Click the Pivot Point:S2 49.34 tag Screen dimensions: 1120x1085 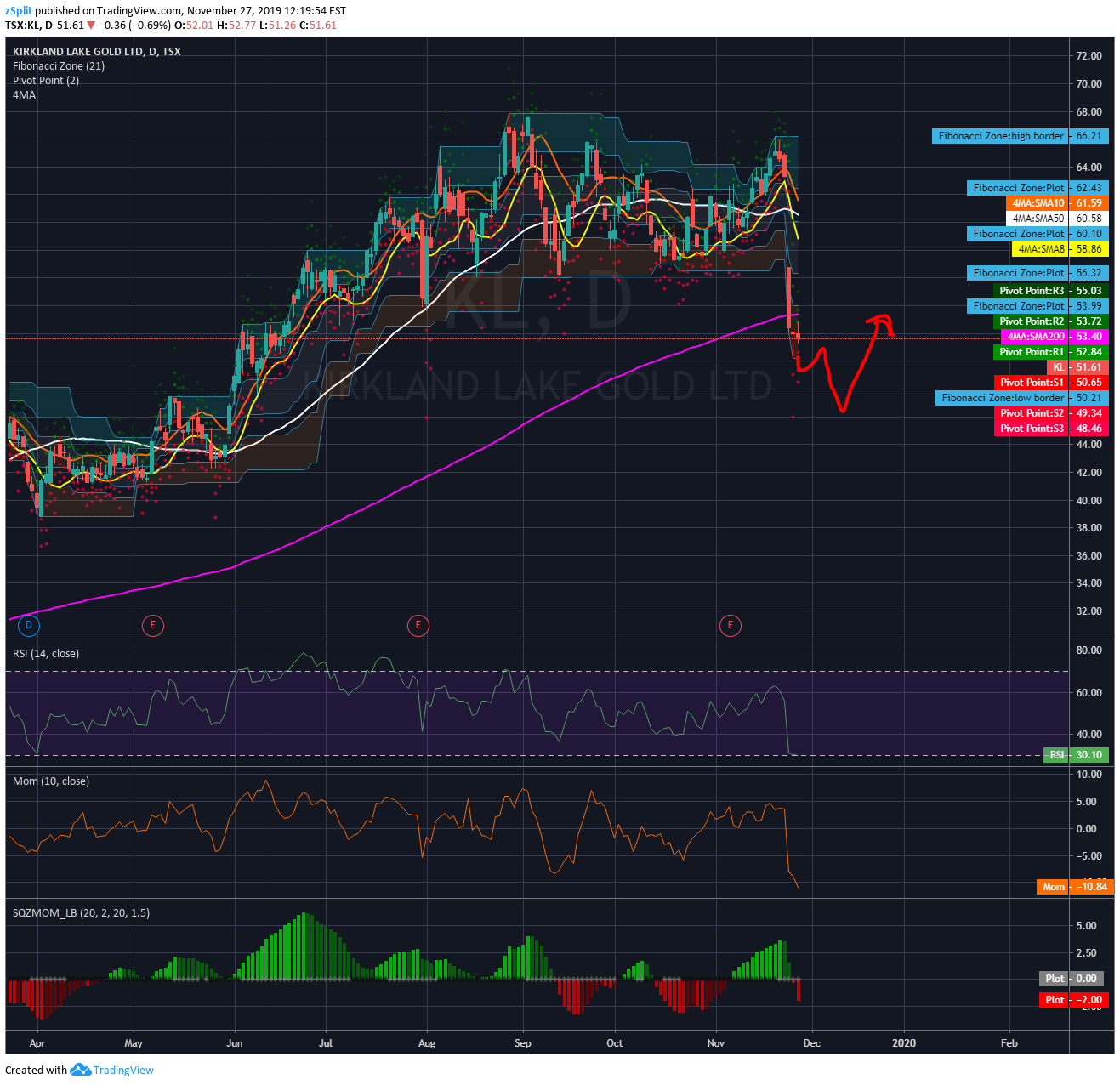point(1051,413)
